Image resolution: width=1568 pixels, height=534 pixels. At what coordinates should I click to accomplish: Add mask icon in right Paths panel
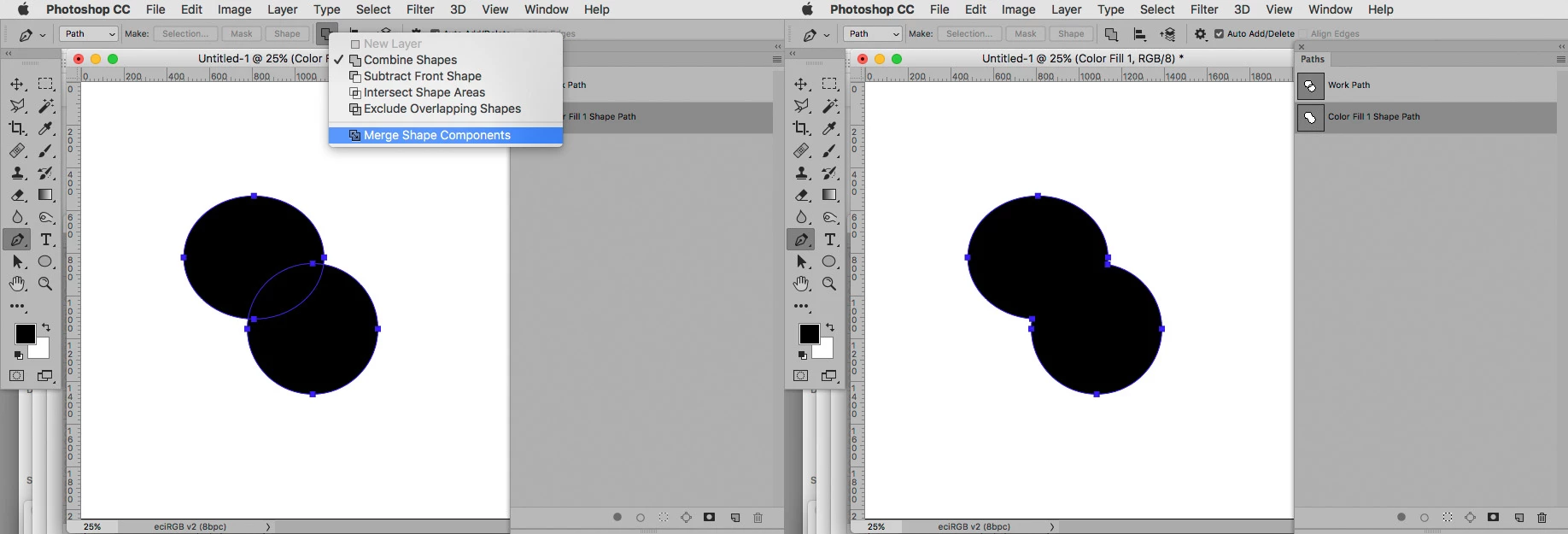pyautogui.click(x=1494, y=517)
